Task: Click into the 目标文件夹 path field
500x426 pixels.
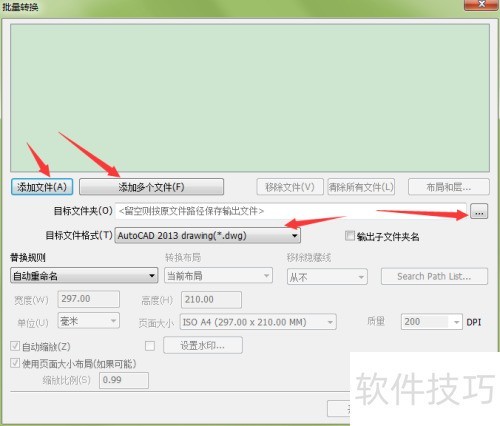Action: pyautogui.click(x=291, y=211)
